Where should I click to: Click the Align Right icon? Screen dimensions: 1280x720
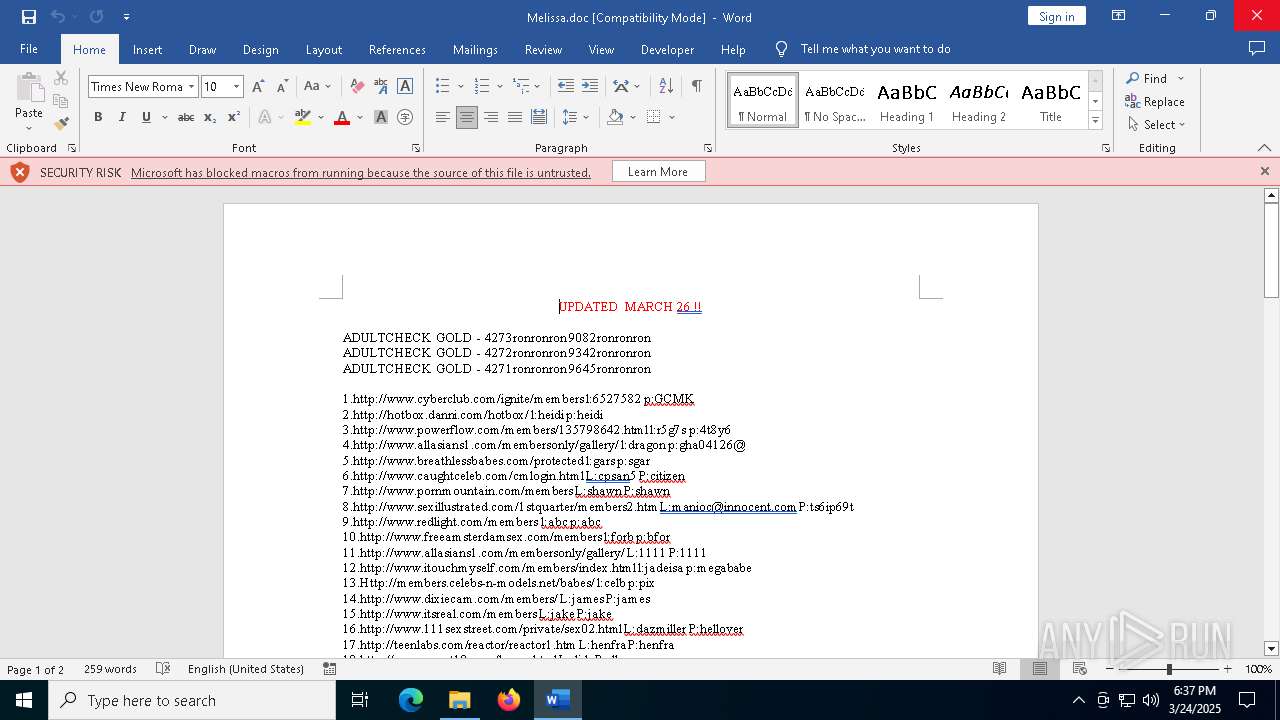[x=491, y=117]
